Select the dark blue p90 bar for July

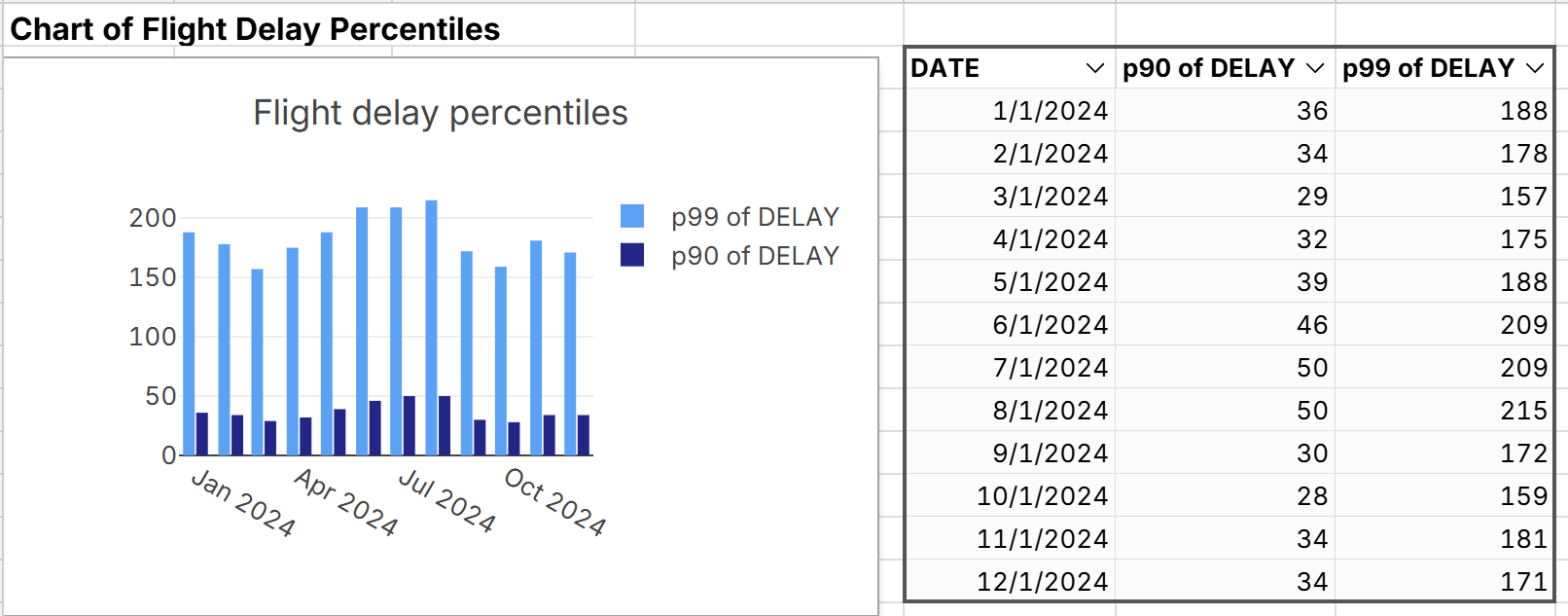coord(409,423)
